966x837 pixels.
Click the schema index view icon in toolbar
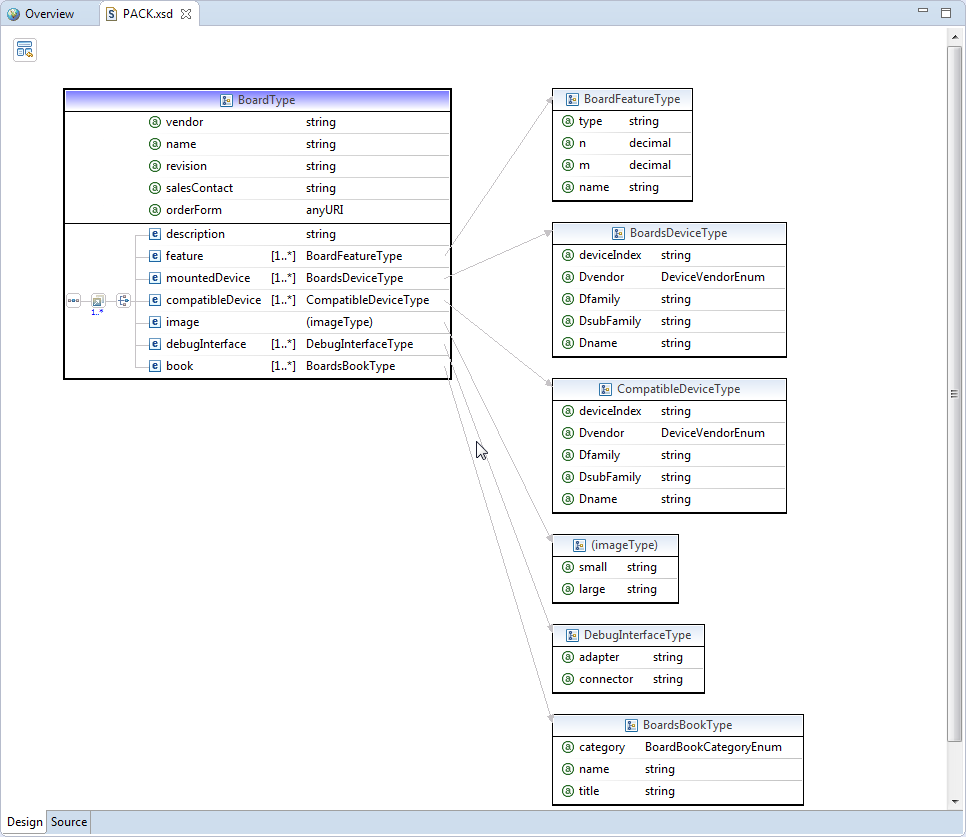(x=24, y=48)
